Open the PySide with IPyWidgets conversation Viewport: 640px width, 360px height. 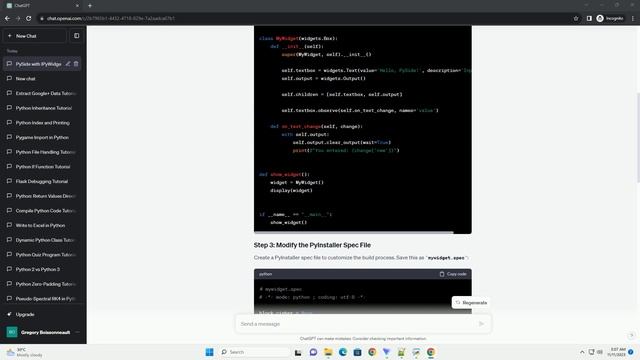[x=38, y=64]
